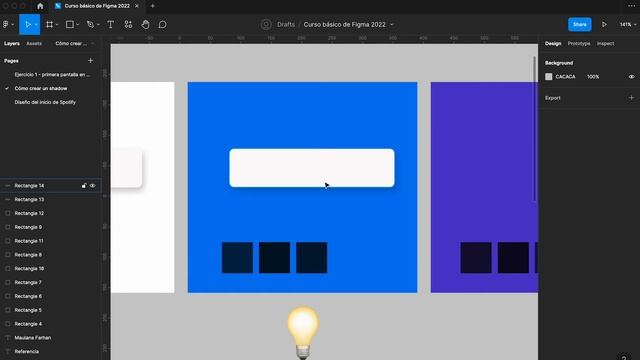Expand the page selector 'Cómo crear...'
The image size is (640, 360).
(x=75, y=43)
